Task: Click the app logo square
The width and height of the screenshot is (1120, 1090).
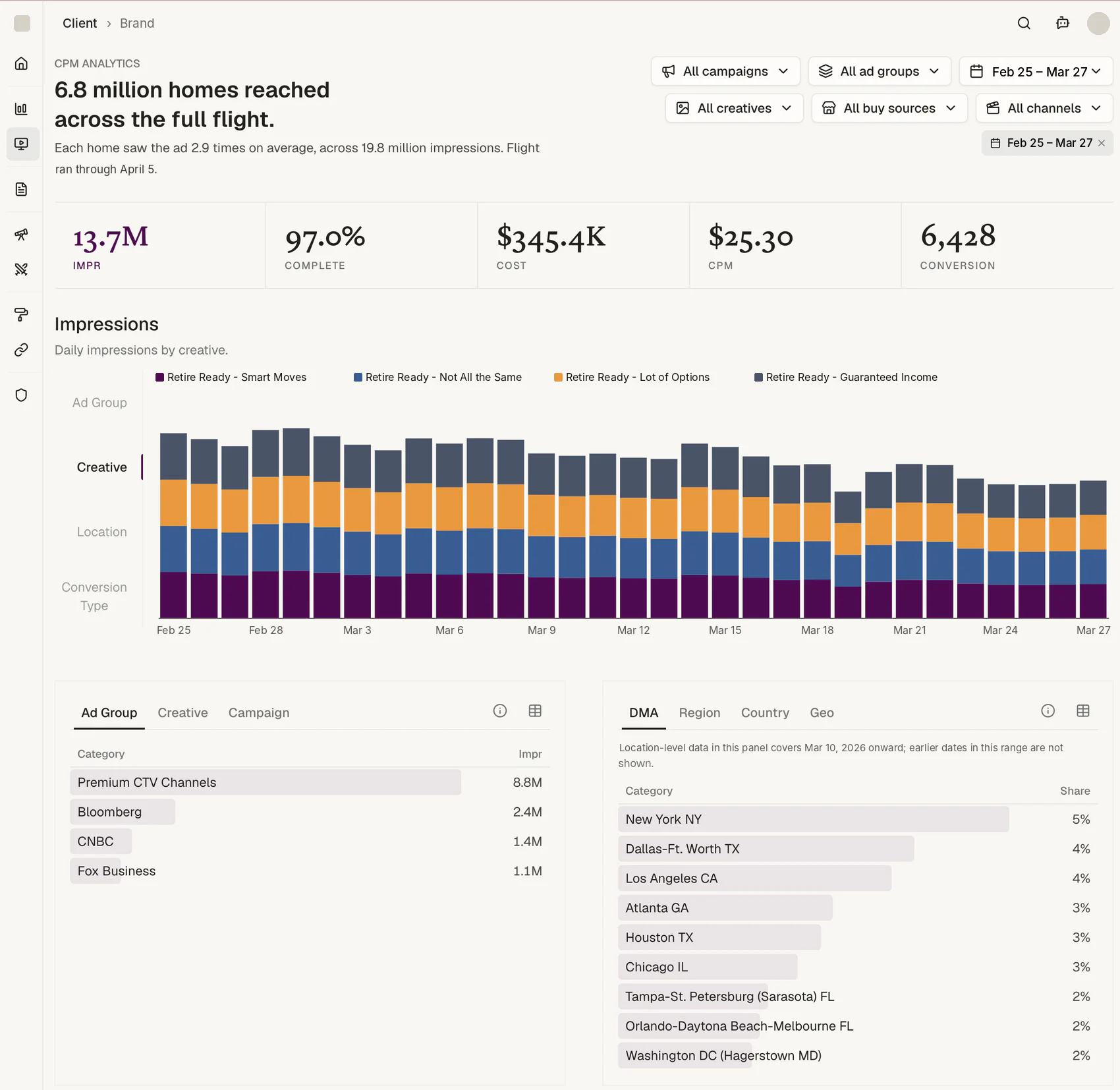Action: point(22,23)
